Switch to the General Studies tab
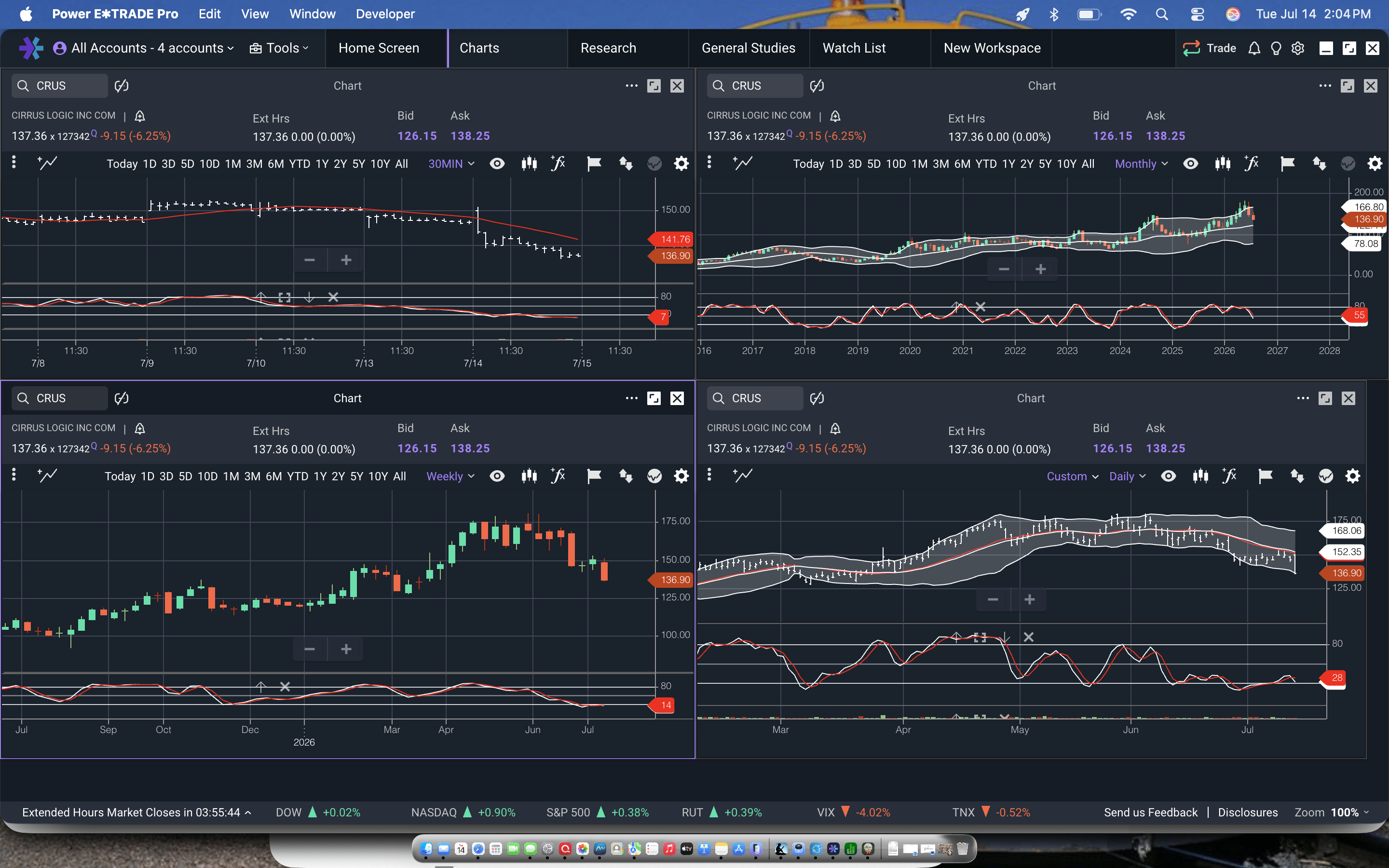1389x868 pixels. [x=749, y=48]
